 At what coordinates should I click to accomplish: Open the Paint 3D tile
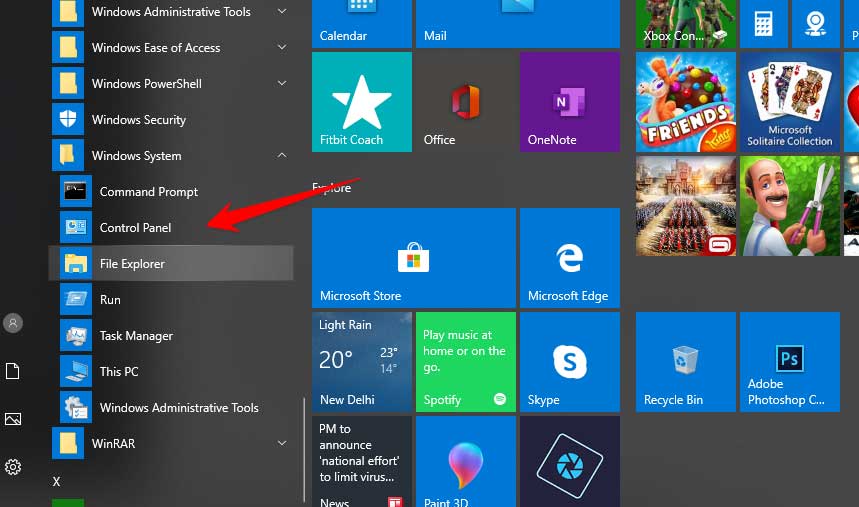pyautogui.click(x=466, y=462)
